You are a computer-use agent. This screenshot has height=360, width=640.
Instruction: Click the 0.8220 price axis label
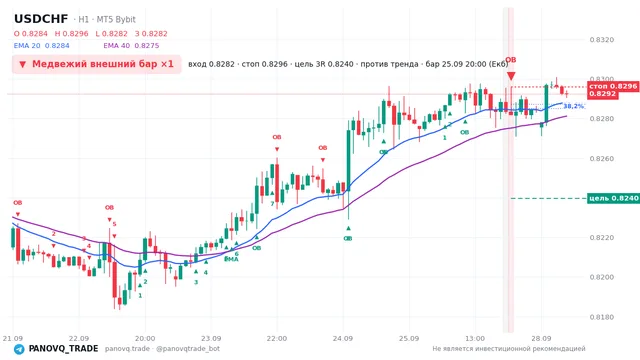[x=602, y=238]
